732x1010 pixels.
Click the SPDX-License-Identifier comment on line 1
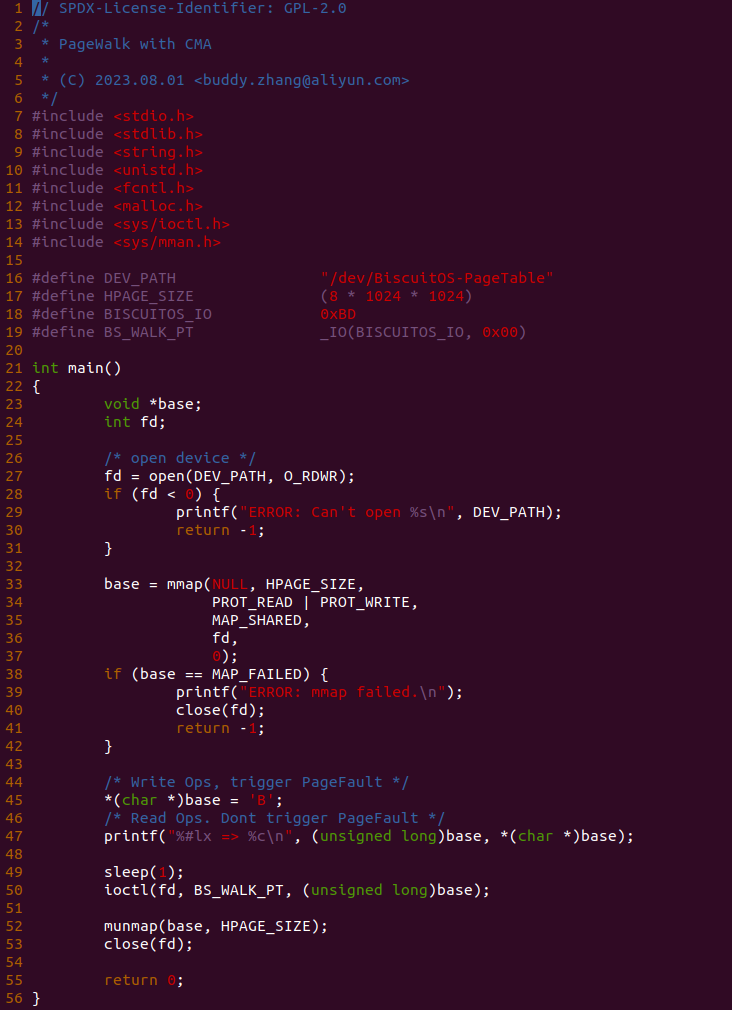189,8
